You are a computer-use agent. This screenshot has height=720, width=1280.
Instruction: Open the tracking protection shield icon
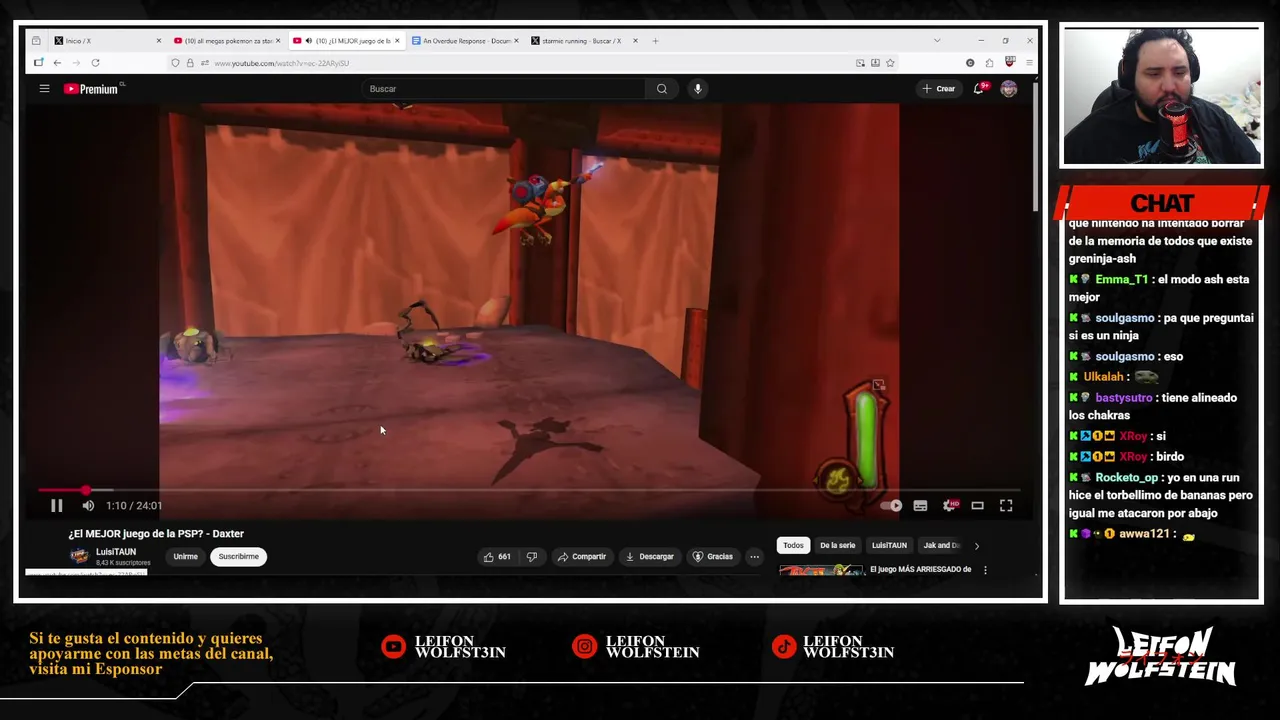175,63
